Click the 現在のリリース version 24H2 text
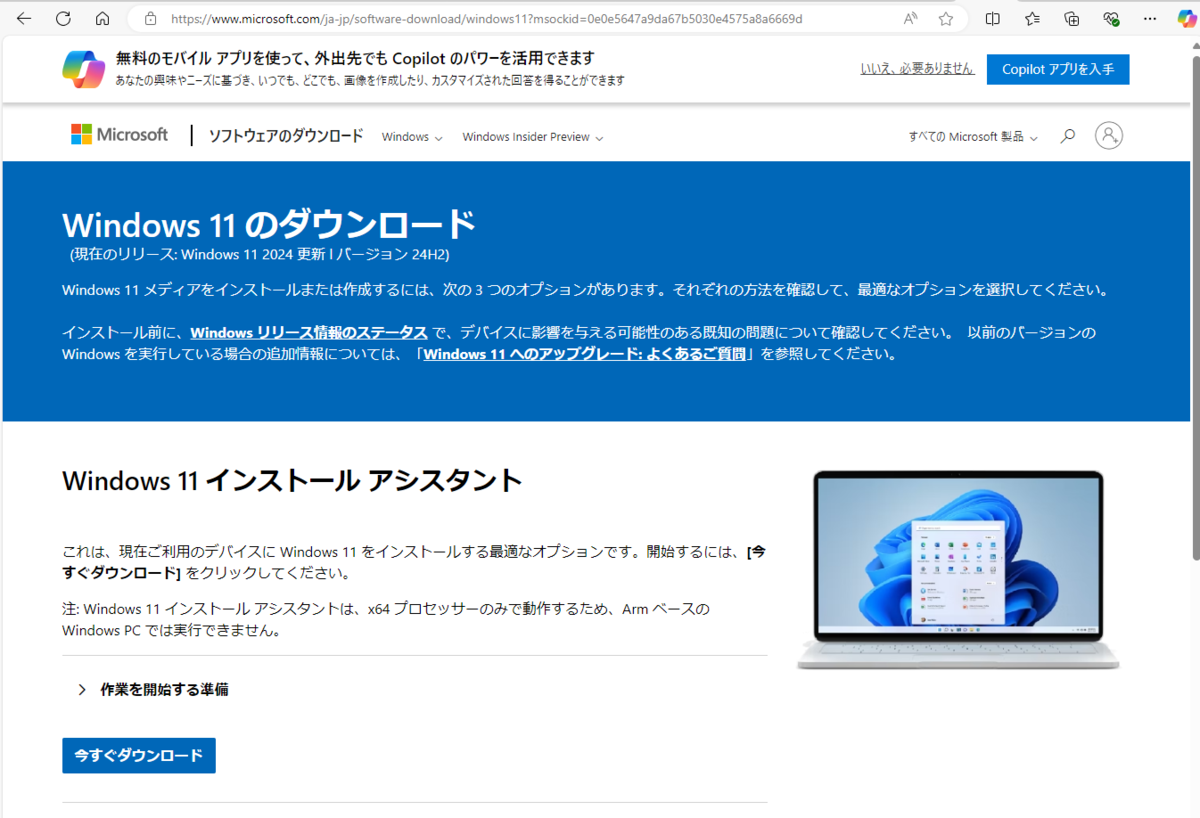This screenshot has height=818, width=1200. click(260, 254)
